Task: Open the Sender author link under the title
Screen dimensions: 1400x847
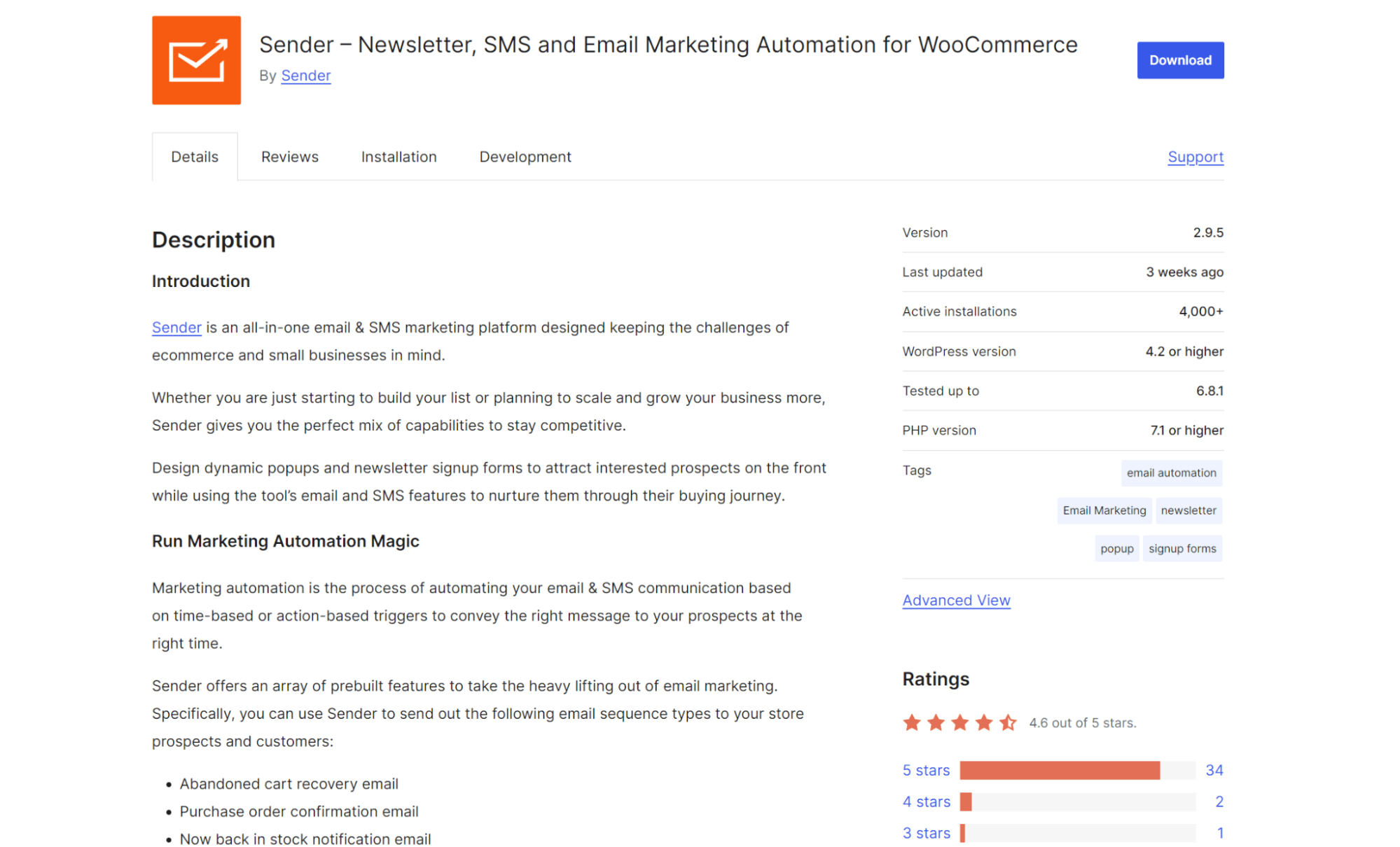Action: (305, 76)
